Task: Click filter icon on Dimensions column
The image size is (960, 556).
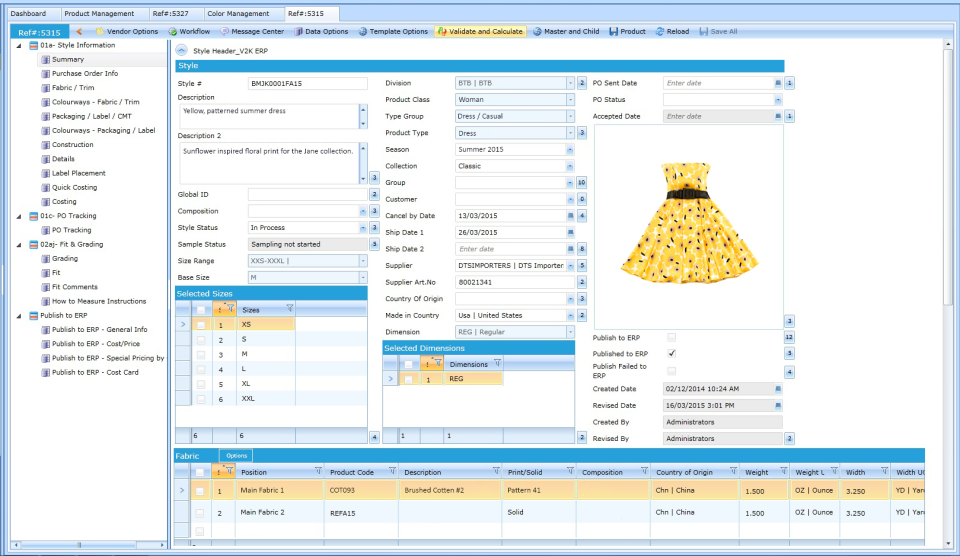Action: point(498,363)
